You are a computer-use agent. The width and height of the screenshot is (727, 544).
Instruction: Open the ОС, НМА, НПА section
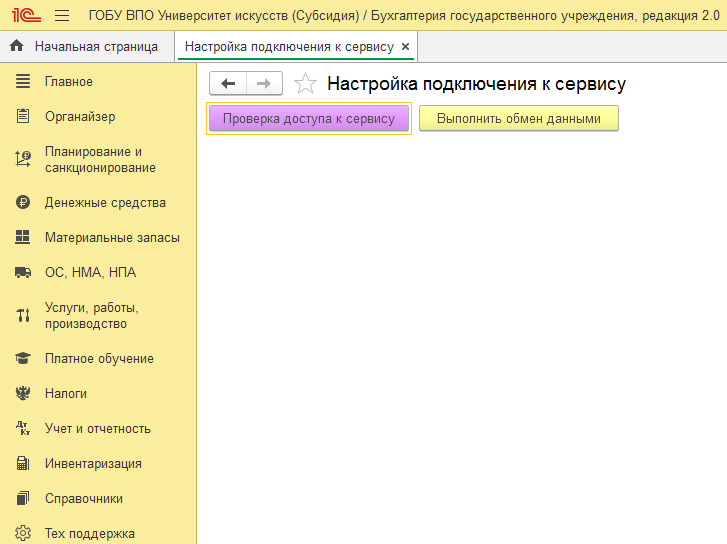click(x=90, y=273)
